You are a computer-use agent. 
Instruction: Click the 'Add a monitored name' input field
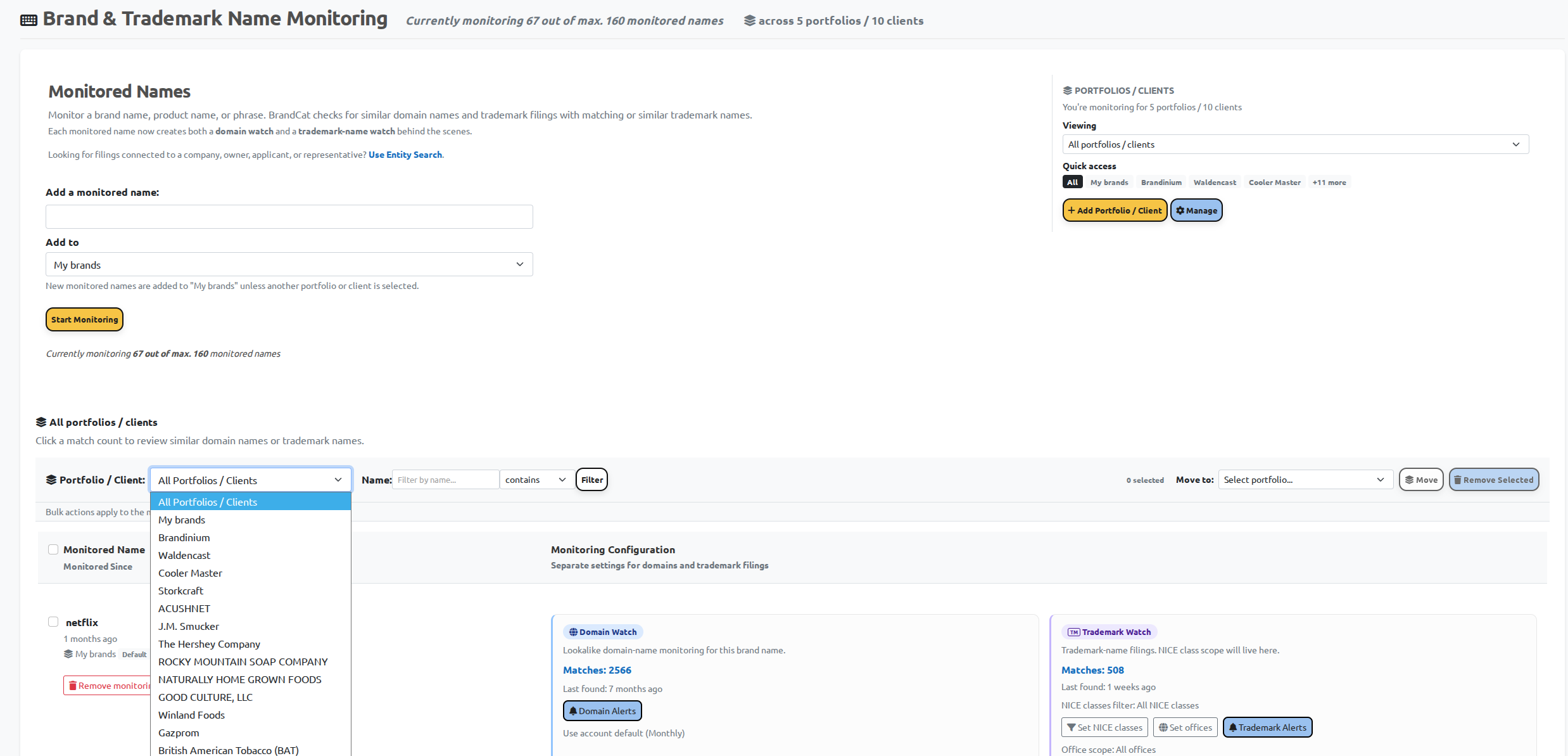point(289,217)
